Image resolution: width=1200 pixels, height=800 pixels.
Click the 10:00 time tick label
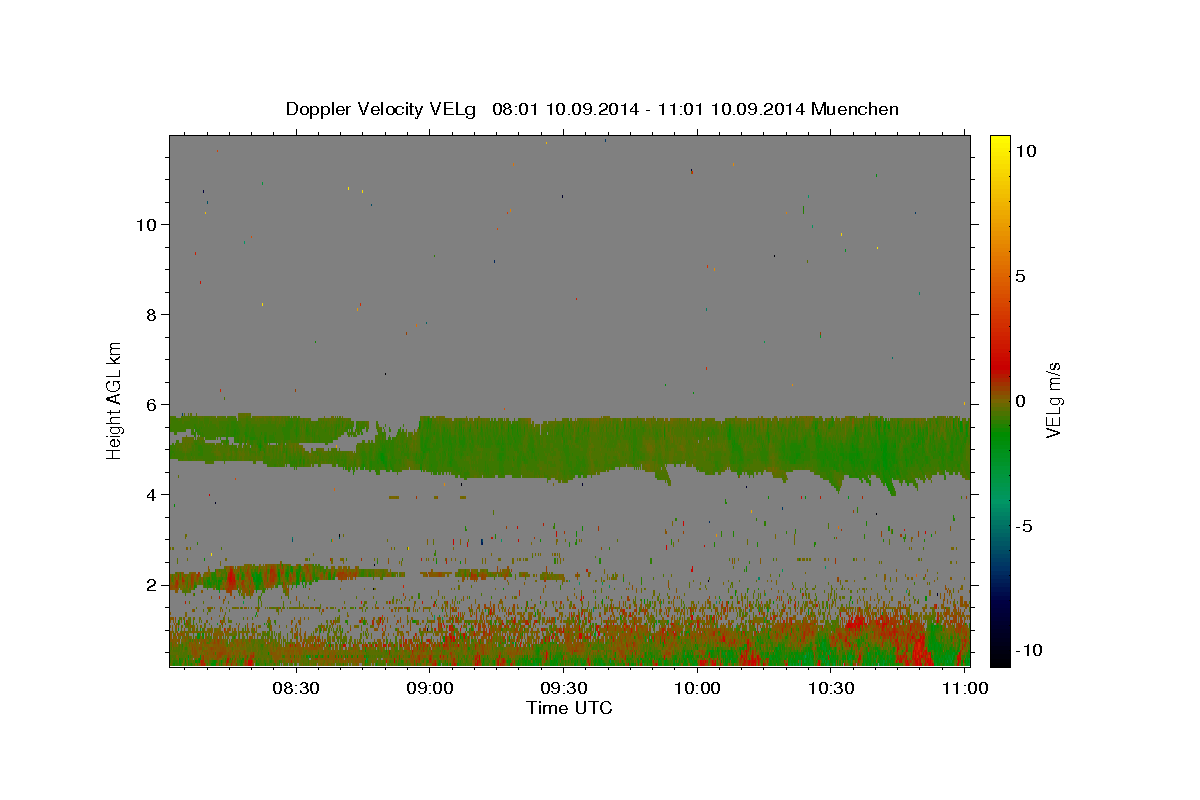point(697,688)
